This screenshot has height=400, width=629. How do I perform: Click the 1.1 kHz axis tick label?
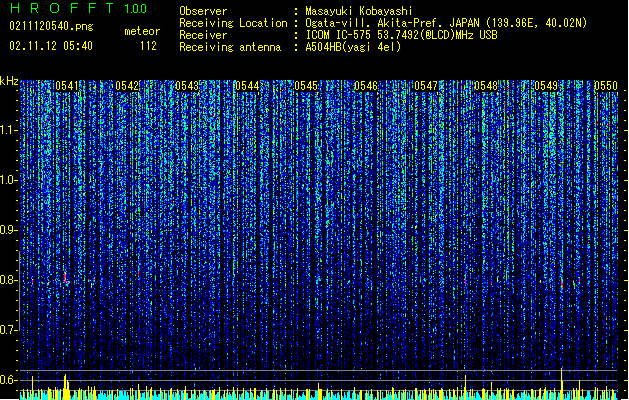pos(9,130)
